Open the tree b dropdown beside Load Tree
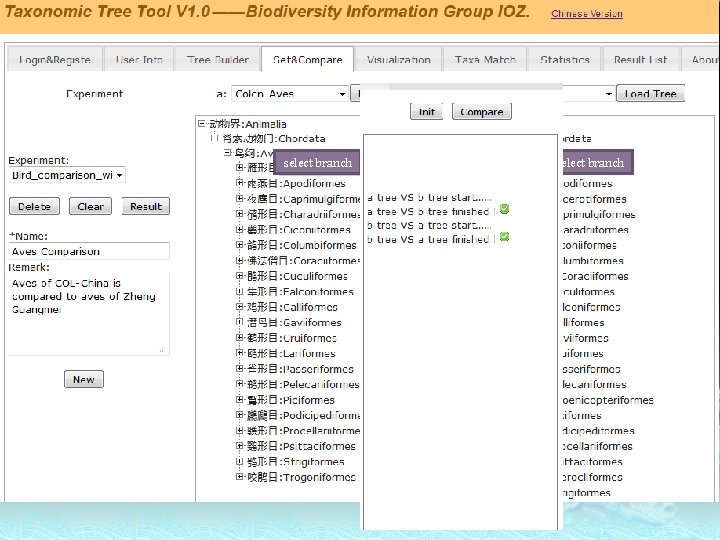 coord(589,94)
